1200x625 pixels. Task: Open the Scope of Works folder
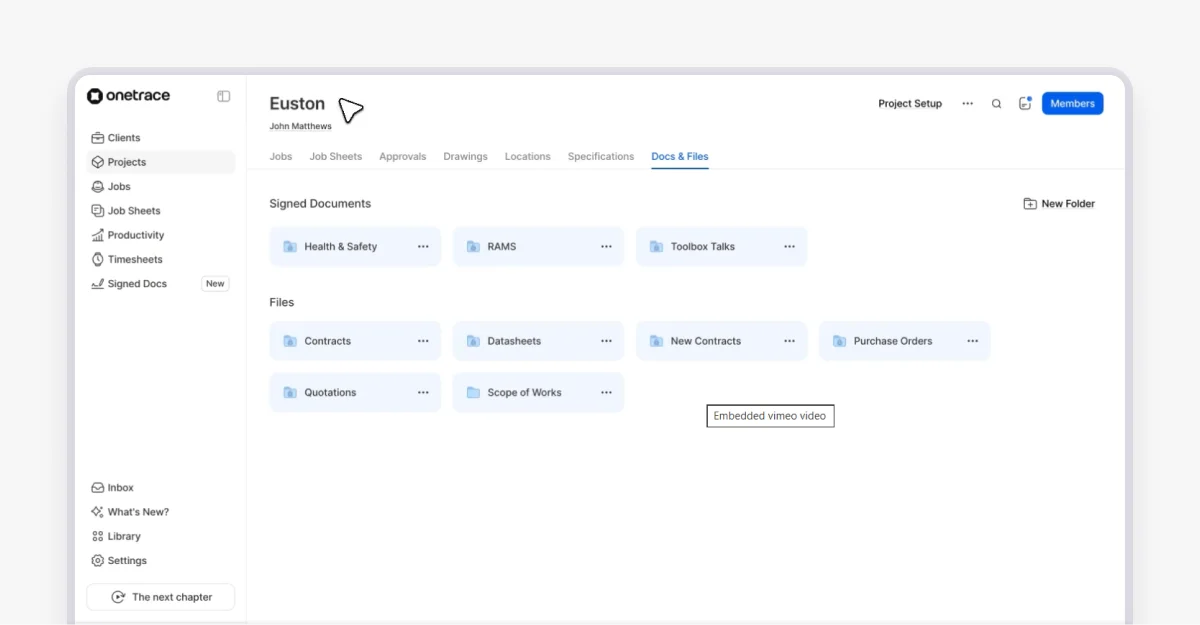click(x=538, y=393)
